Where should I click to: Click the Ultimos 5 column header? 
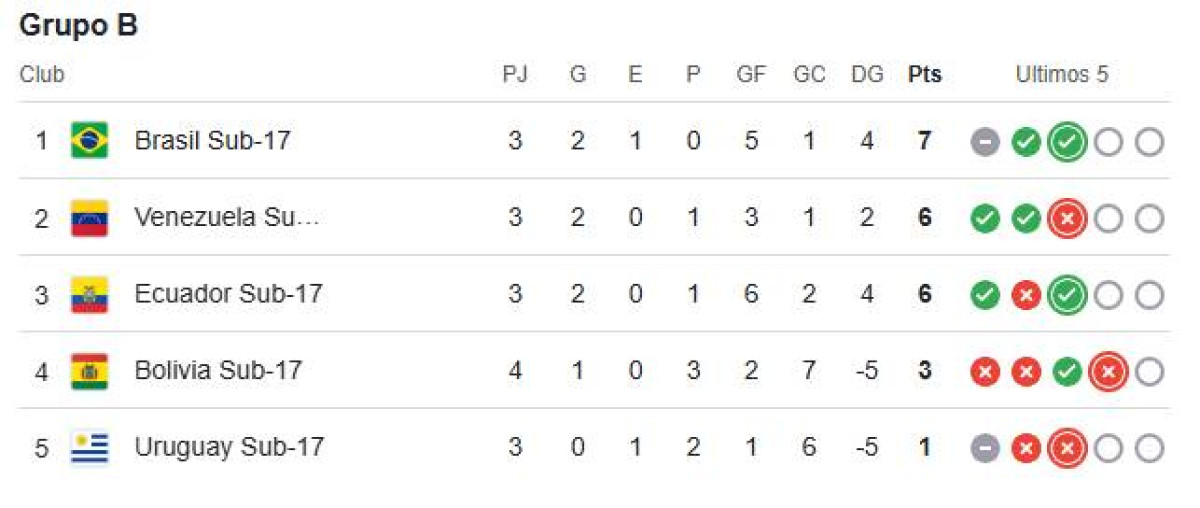1062,75
